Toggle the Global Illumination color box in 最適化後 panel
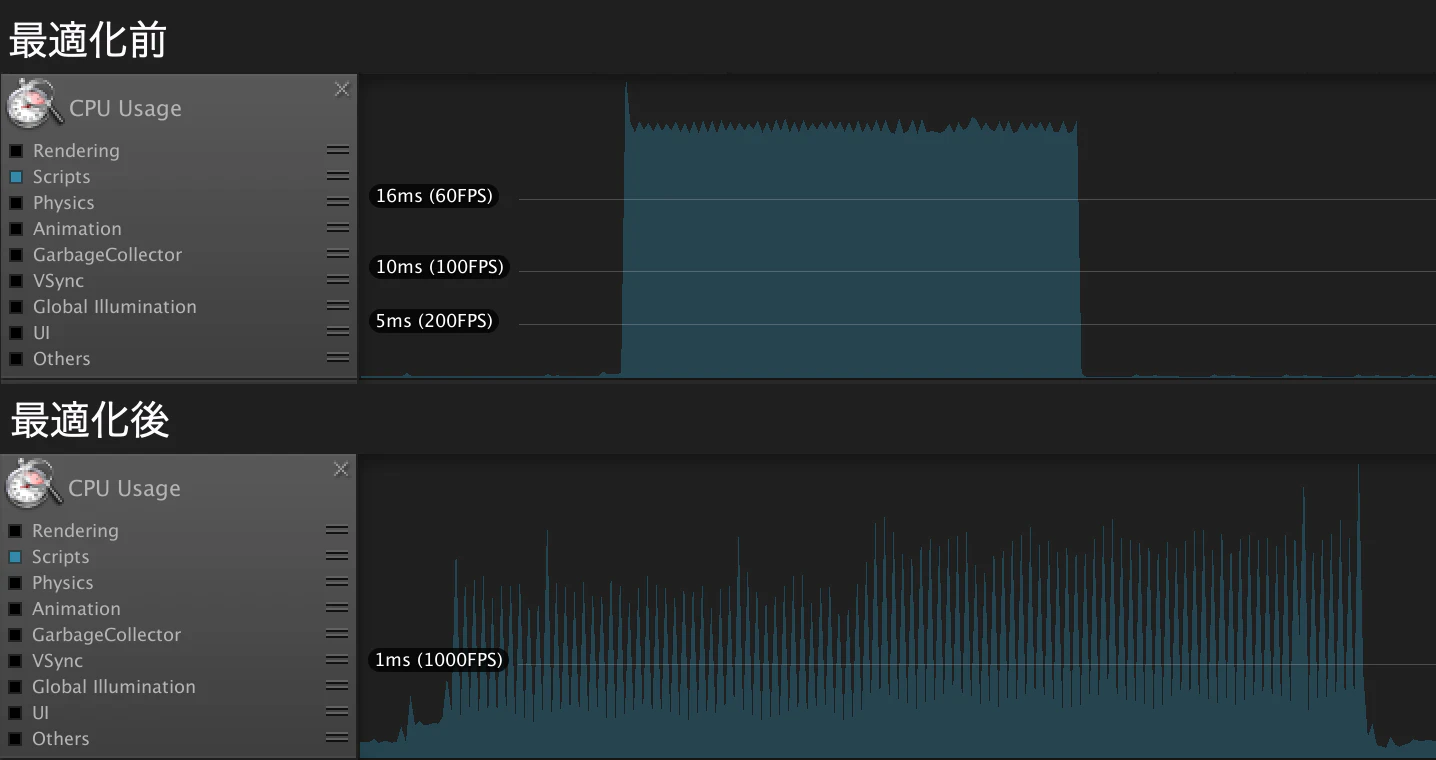Image resolution: width=1436 pixels, height=760 pixels. (15, 687)
